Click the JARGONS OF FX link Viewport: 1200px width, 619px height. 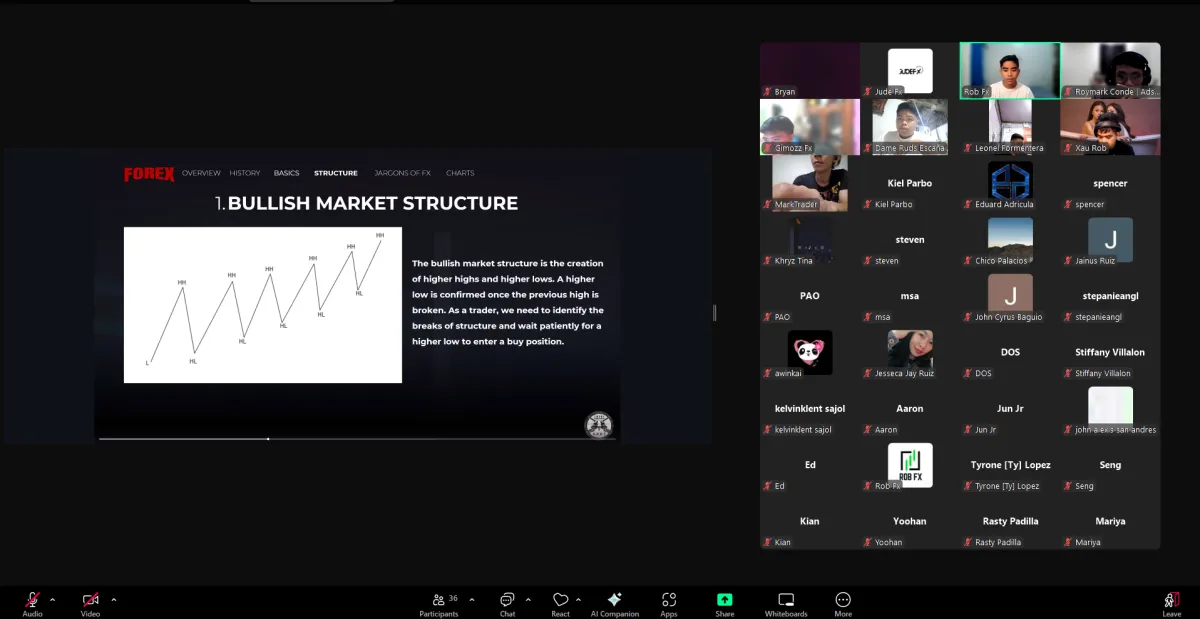tap(402, 172)
